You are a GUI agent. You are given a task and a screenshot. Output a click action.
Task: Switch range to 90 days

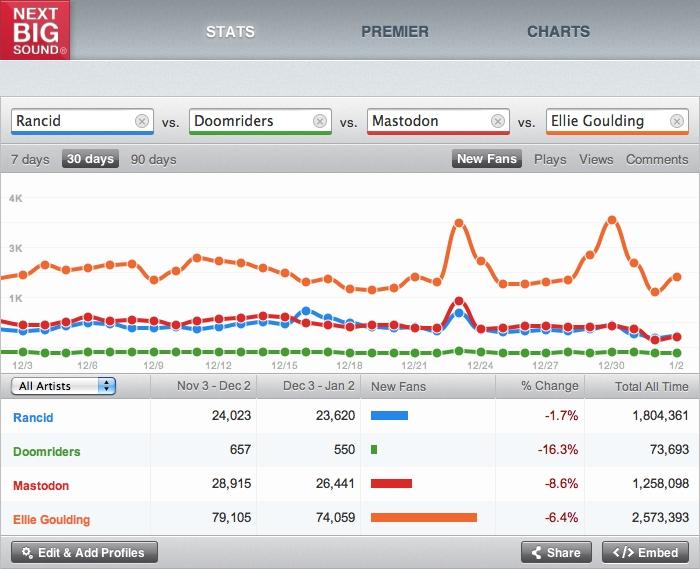pyautogui.click(x=154, y=159)
